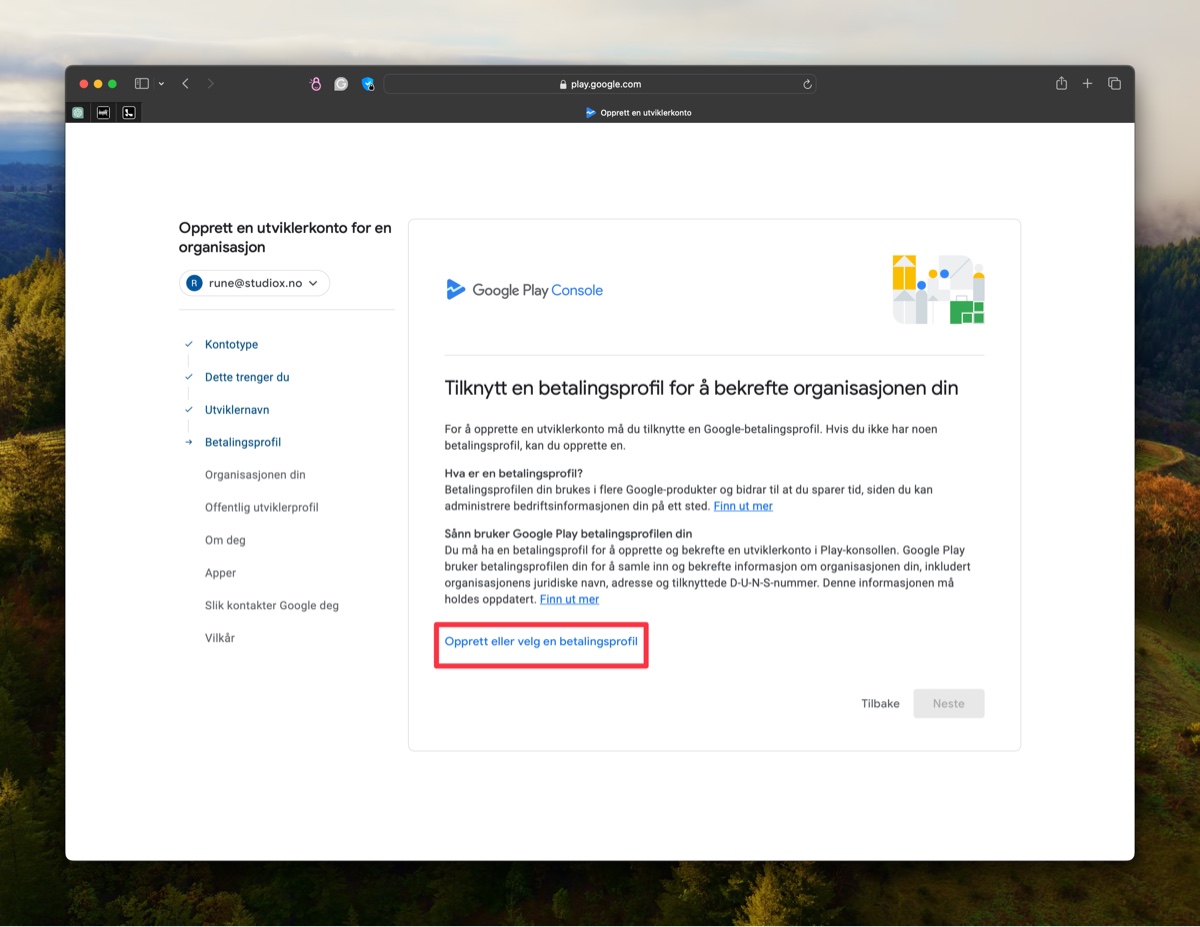Click the 'Tilknytt en betalingsprofil' main heading

[701, 388]
